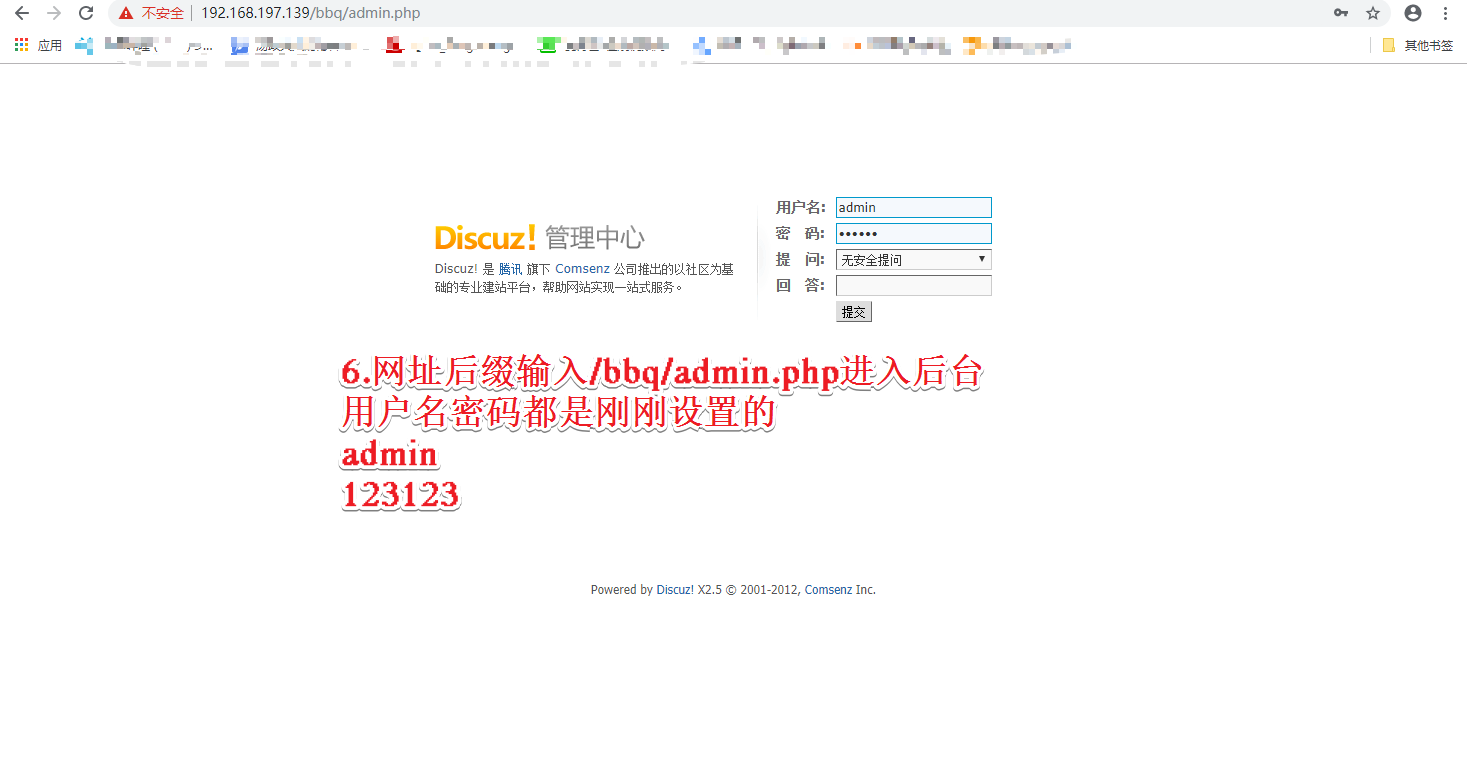Click the 密码 password field
This screenshot has width=1467, height=760.
(914, 234)
